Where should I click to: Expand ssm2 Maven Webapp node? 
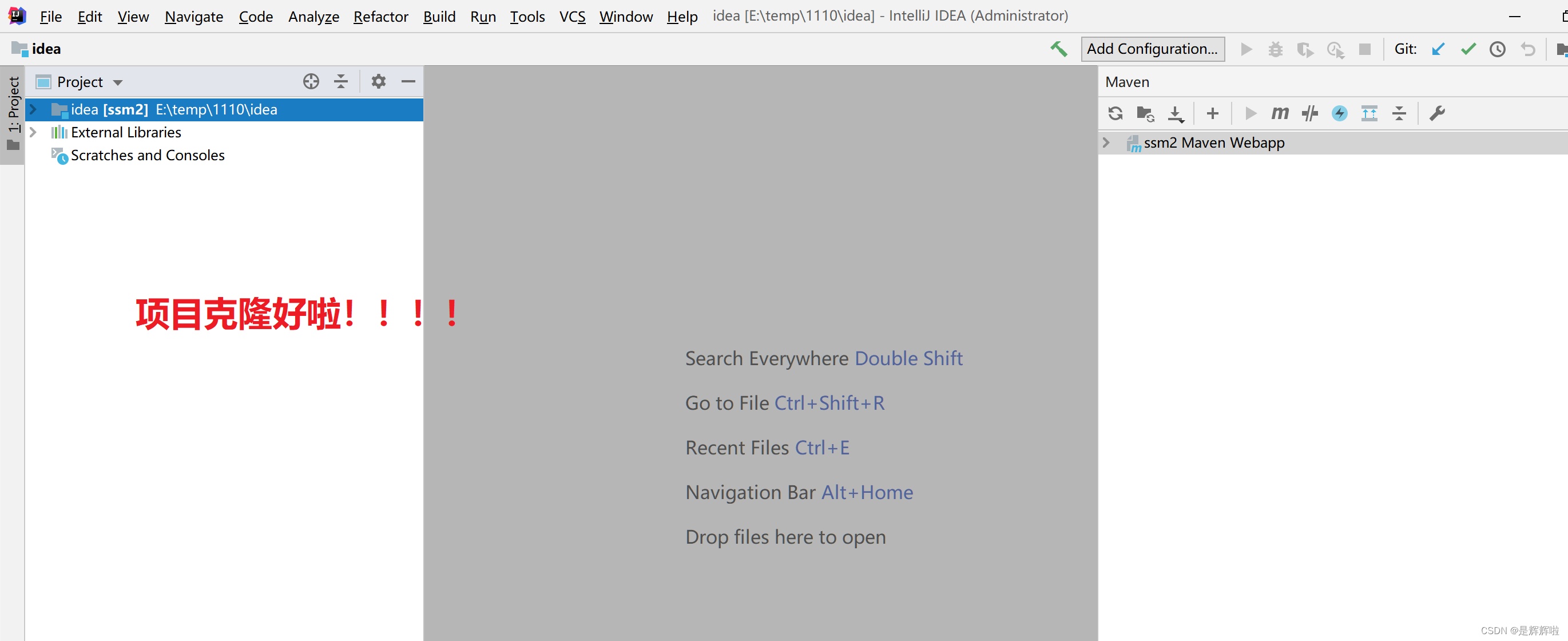[x=1106, y=143]
